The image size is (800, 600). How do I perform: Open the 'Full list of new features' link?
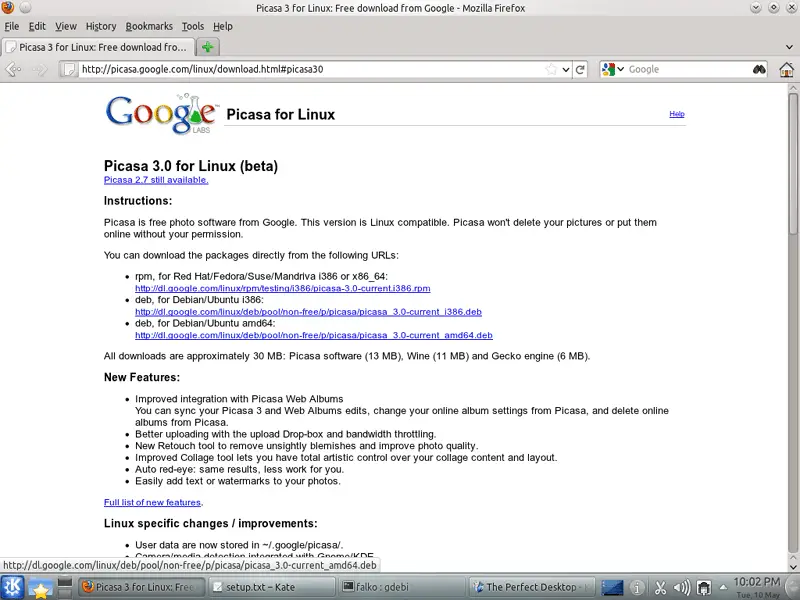pos(152,503)
